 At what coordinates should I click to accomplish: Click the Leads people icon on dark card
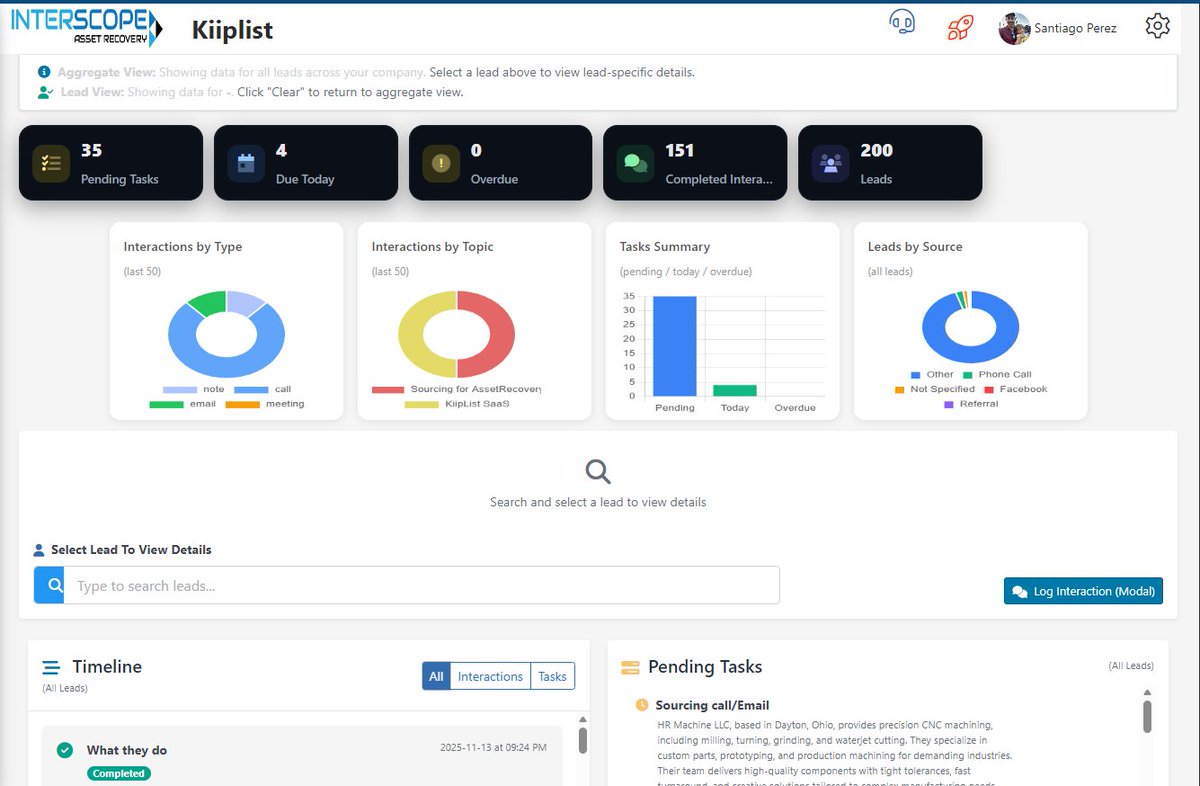point(828,162)
